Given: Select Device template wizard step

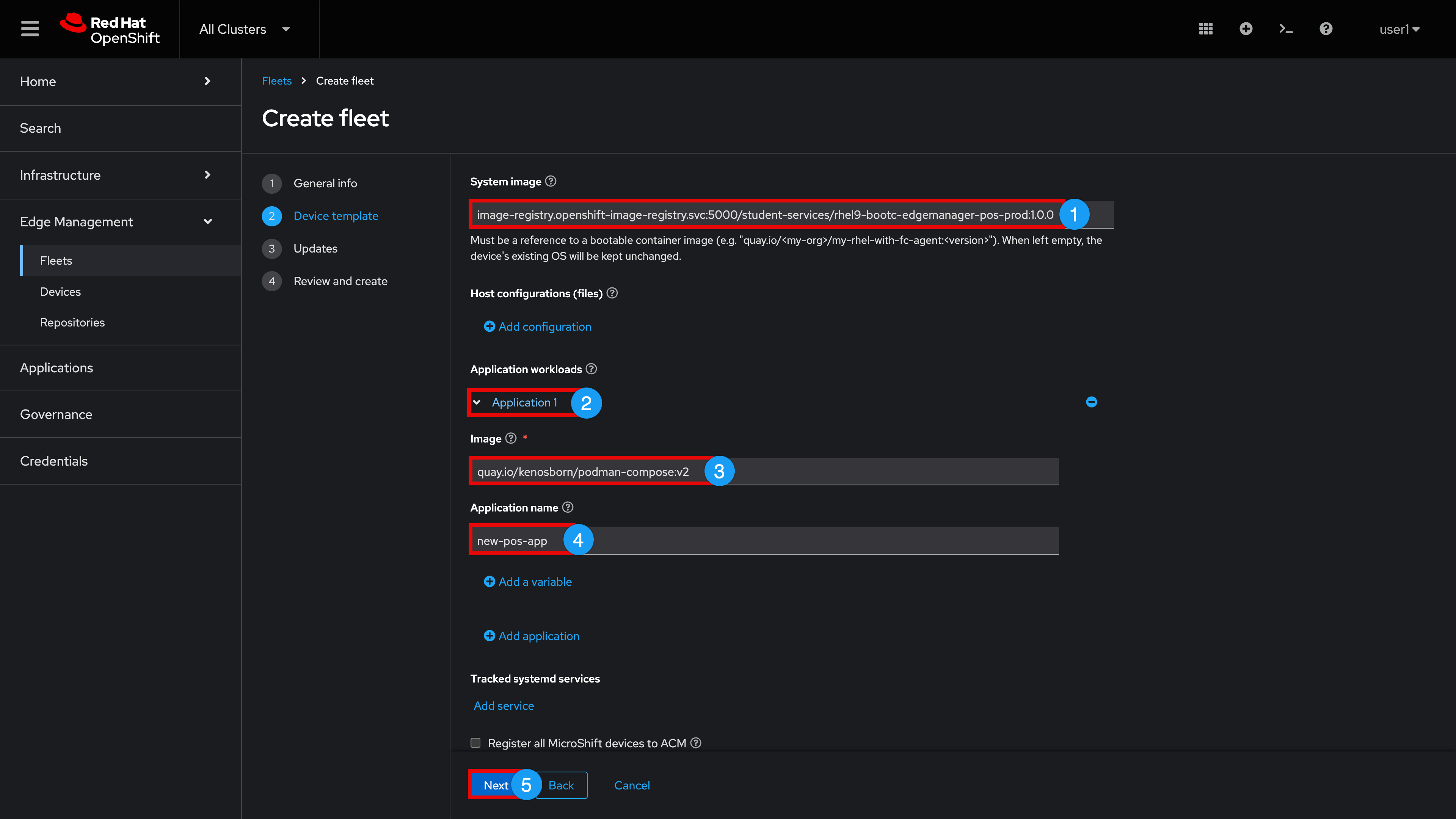Looking at the screenshot, I should coord(320,216).
